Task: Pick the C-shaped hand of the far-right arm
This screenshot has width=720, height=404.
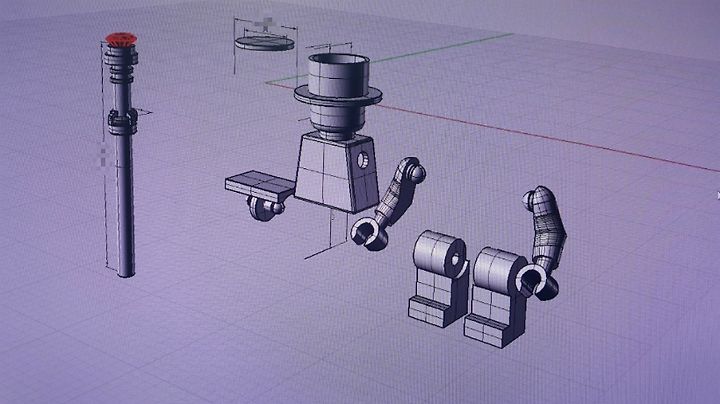Action: [x=535, y=282]
